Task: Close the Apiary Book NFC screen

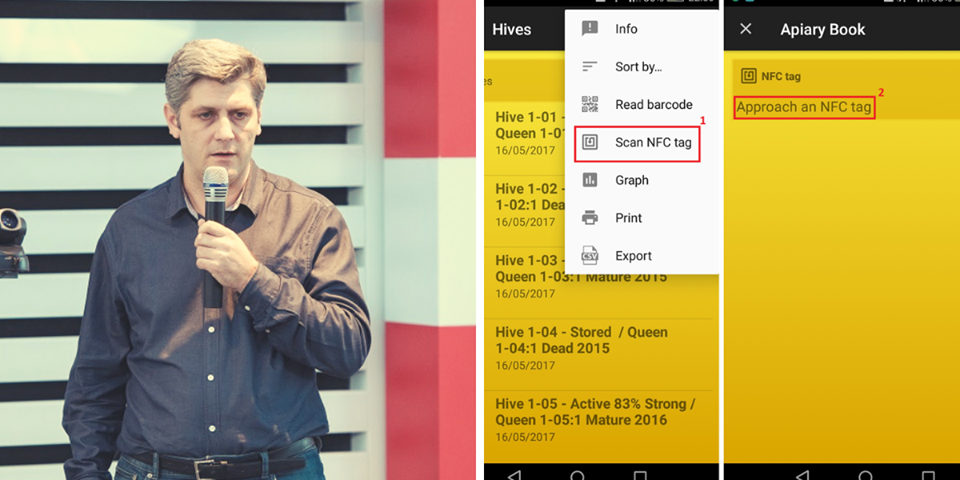Action: pyautogui.click(x=745, y=29)
